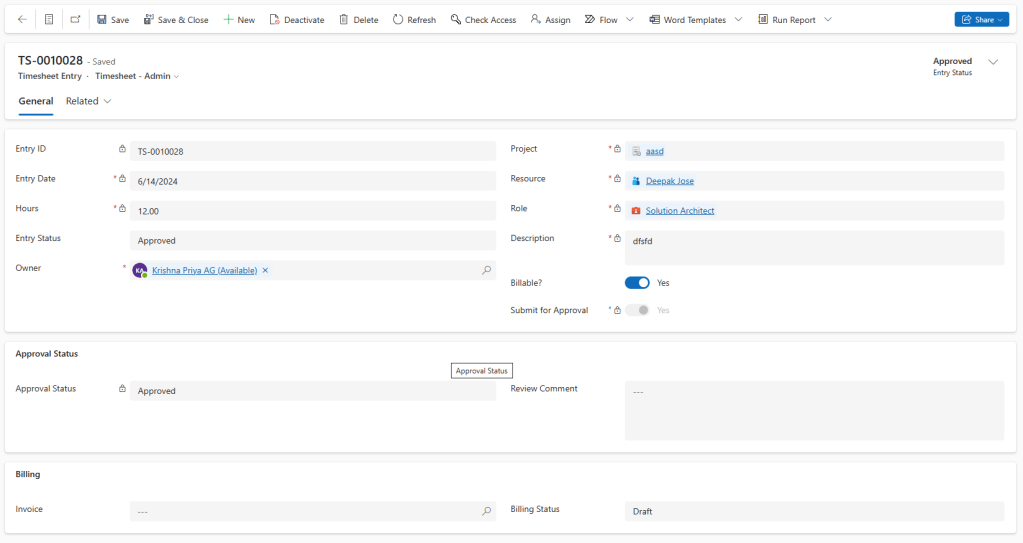
Task: Open record in new window icon
Action: (x=75, y=19)
